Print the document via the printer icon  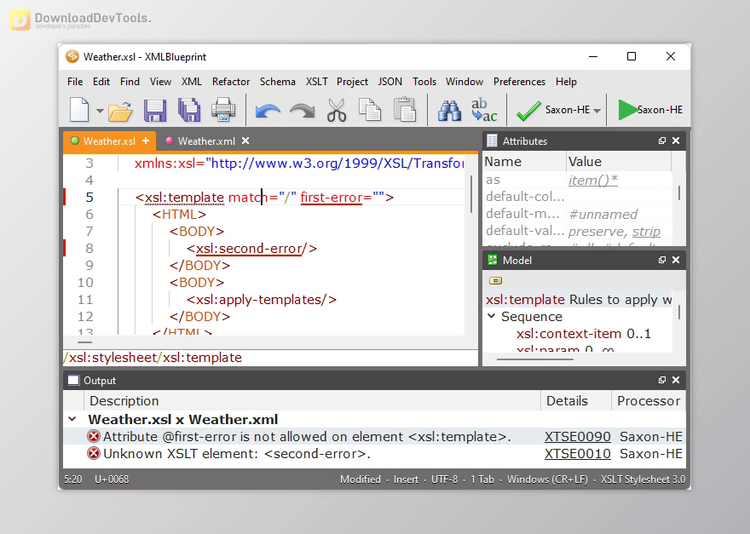[x=222, y=110]
